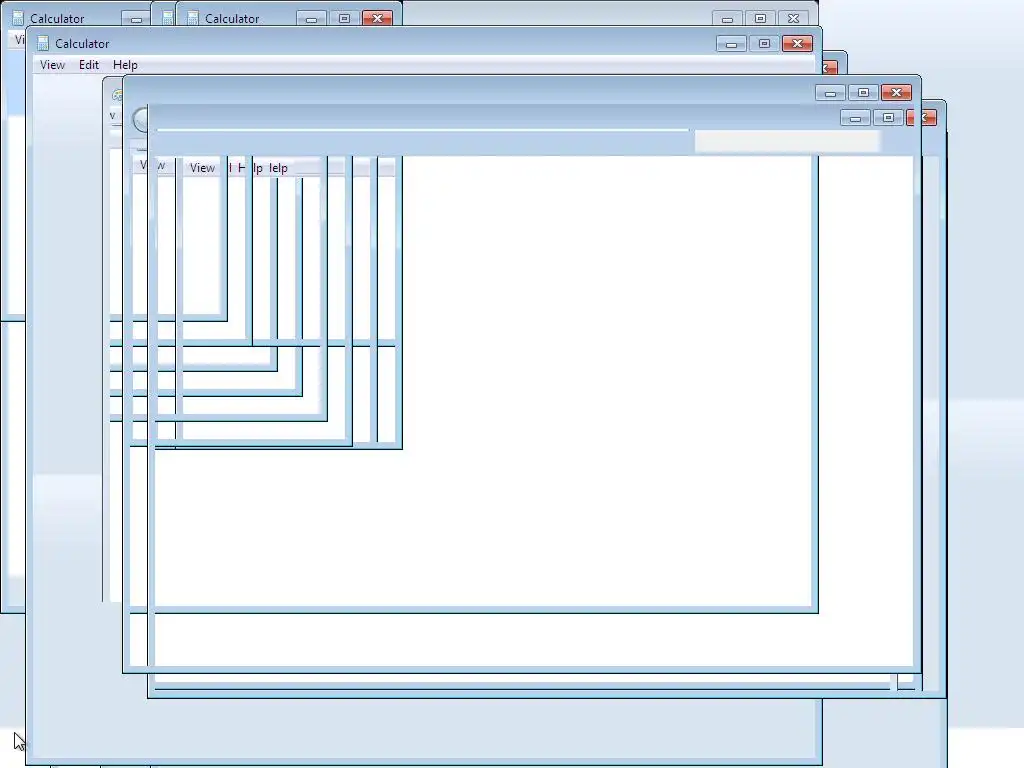Maximize the untitled blank window in front
The image size is (1024, 768).
863,93
